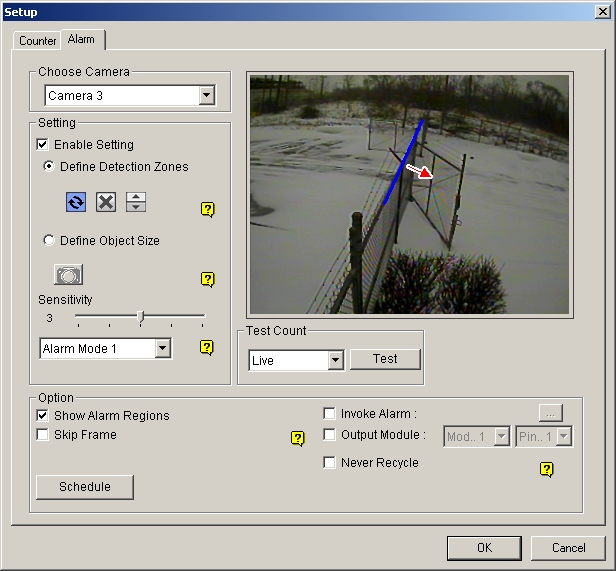Open the Schedule settings button
The image size is (616, 571).
point(85,487)
